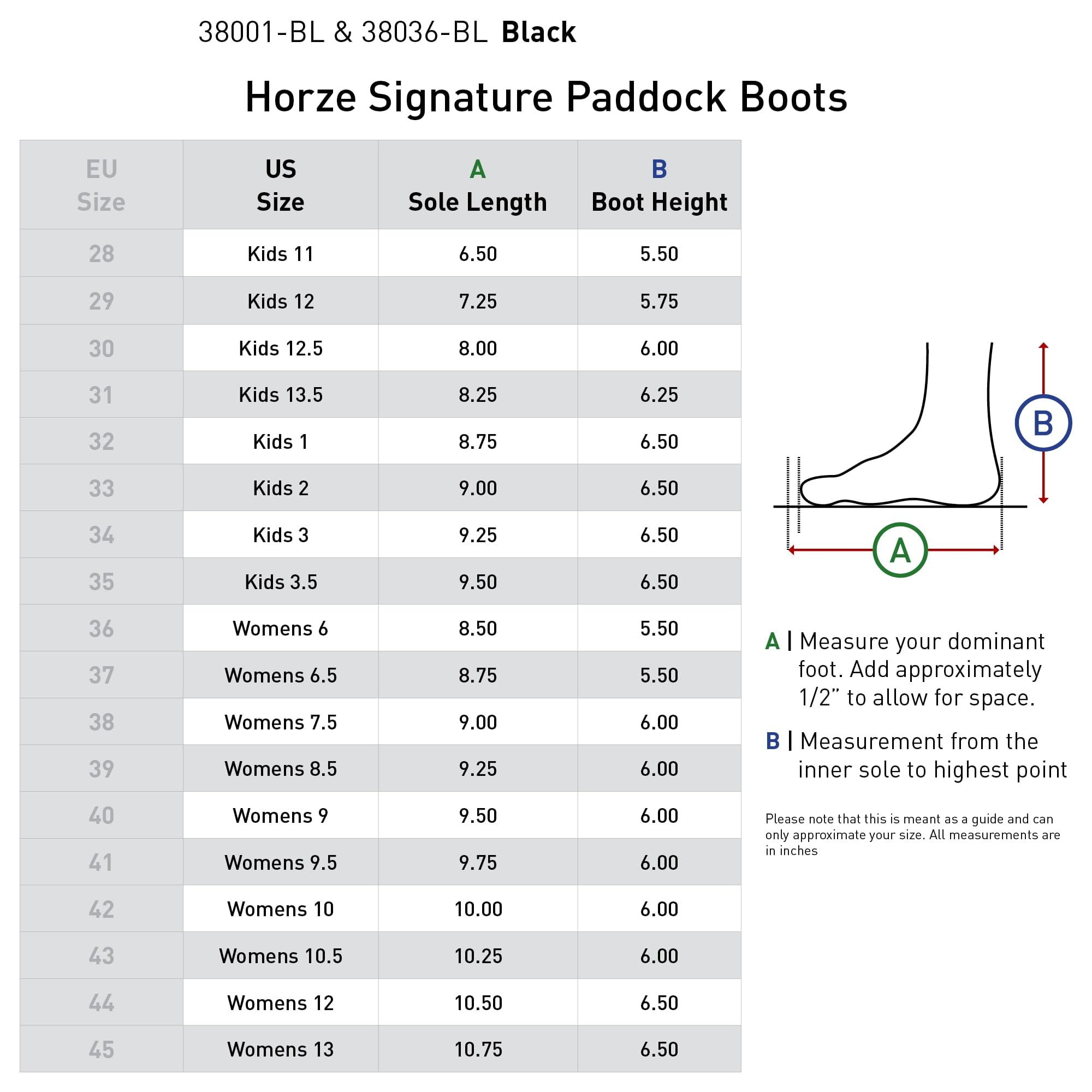Click the blue B instruction marker
This screenshot has width=1092, height=1092.
772,741
